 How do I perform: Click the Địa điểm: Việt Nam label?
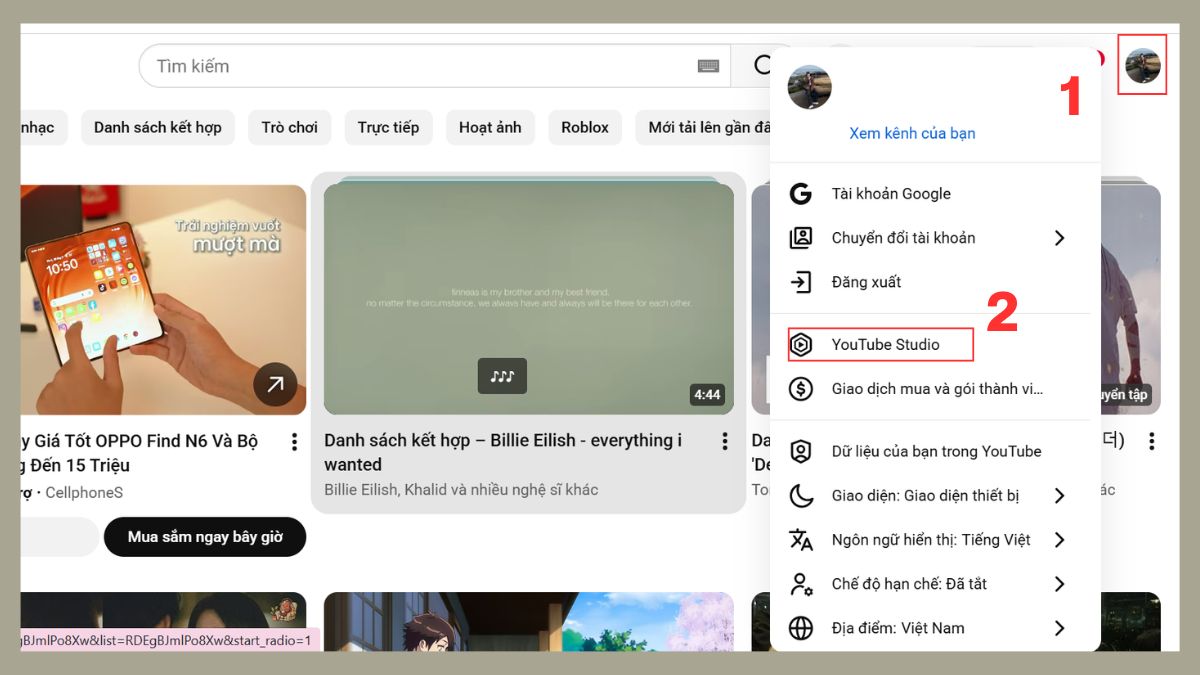(x=898, y=628)
